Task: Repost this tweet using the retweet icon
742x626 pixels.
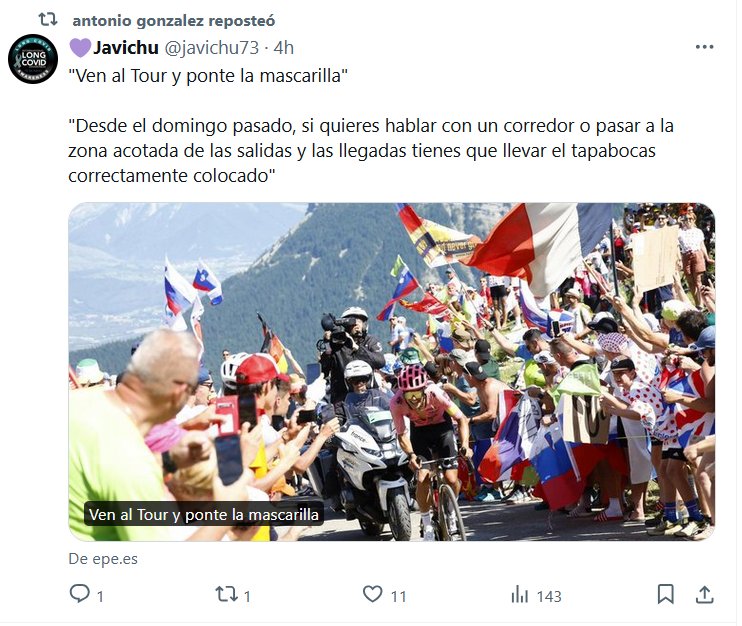Action: pyautogui.click(x=226, y=594)
